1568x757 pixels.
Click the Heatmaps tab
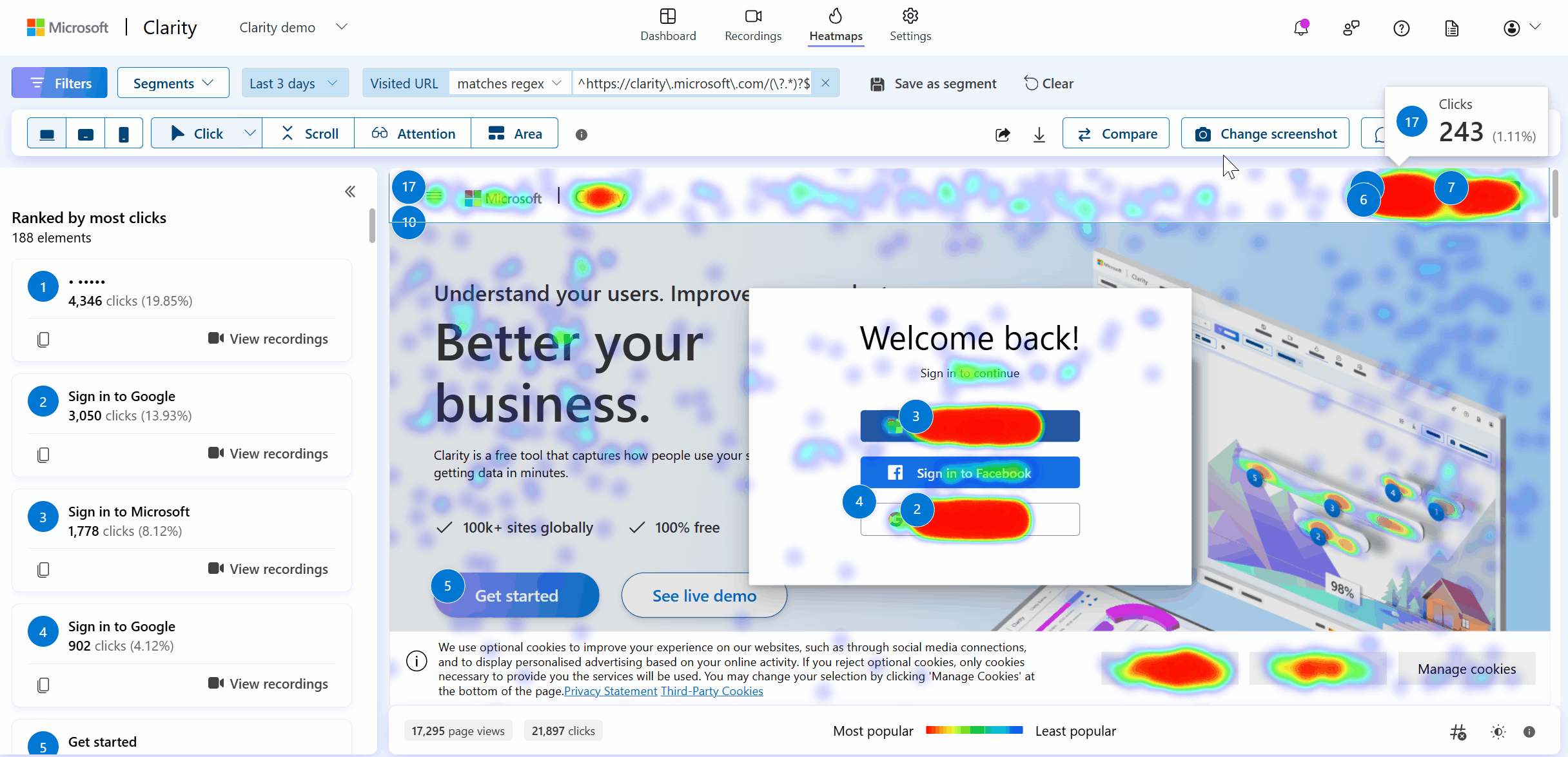(x=836, y=27)
